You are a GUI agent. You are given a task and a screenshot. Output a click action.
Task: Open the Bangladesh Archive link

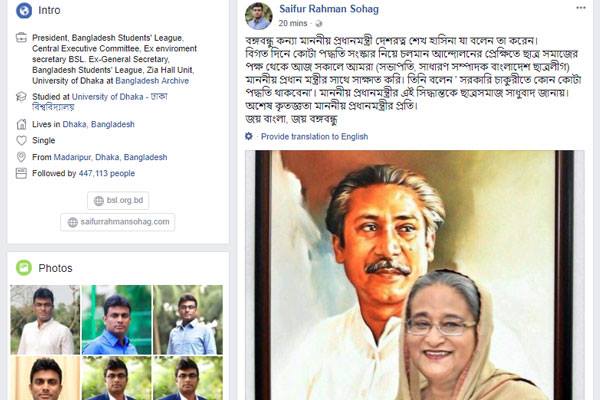[x=152, y=81]
